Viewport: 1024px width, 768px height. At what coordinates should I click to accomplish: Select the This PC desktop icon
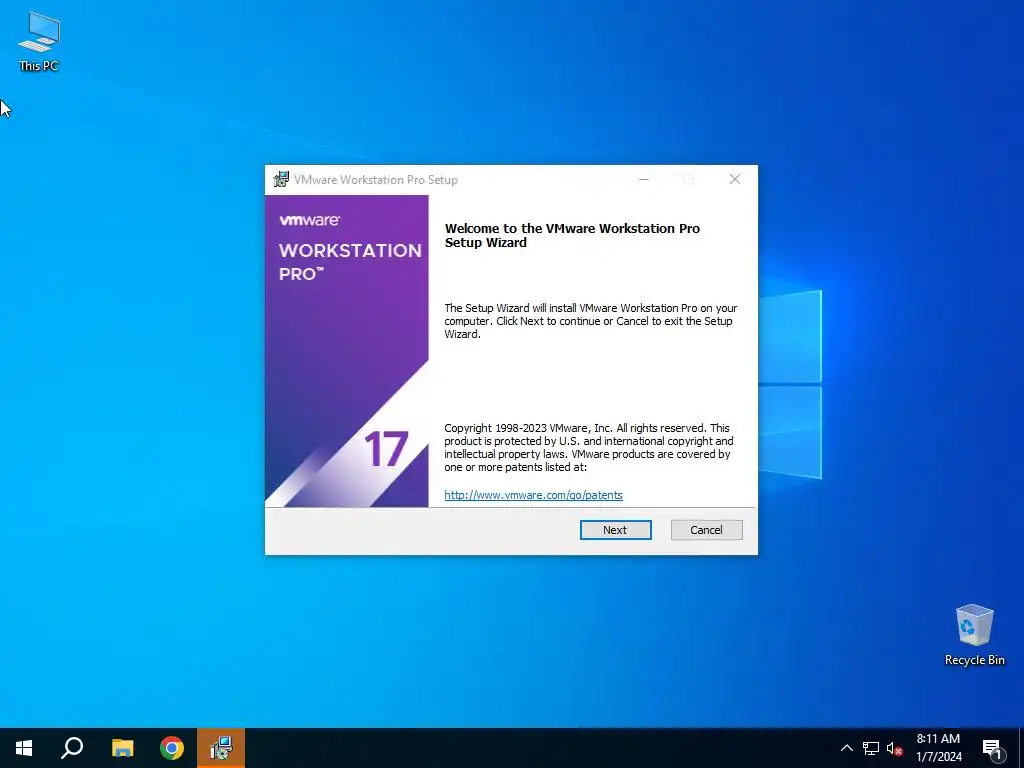tap(39, 42)
